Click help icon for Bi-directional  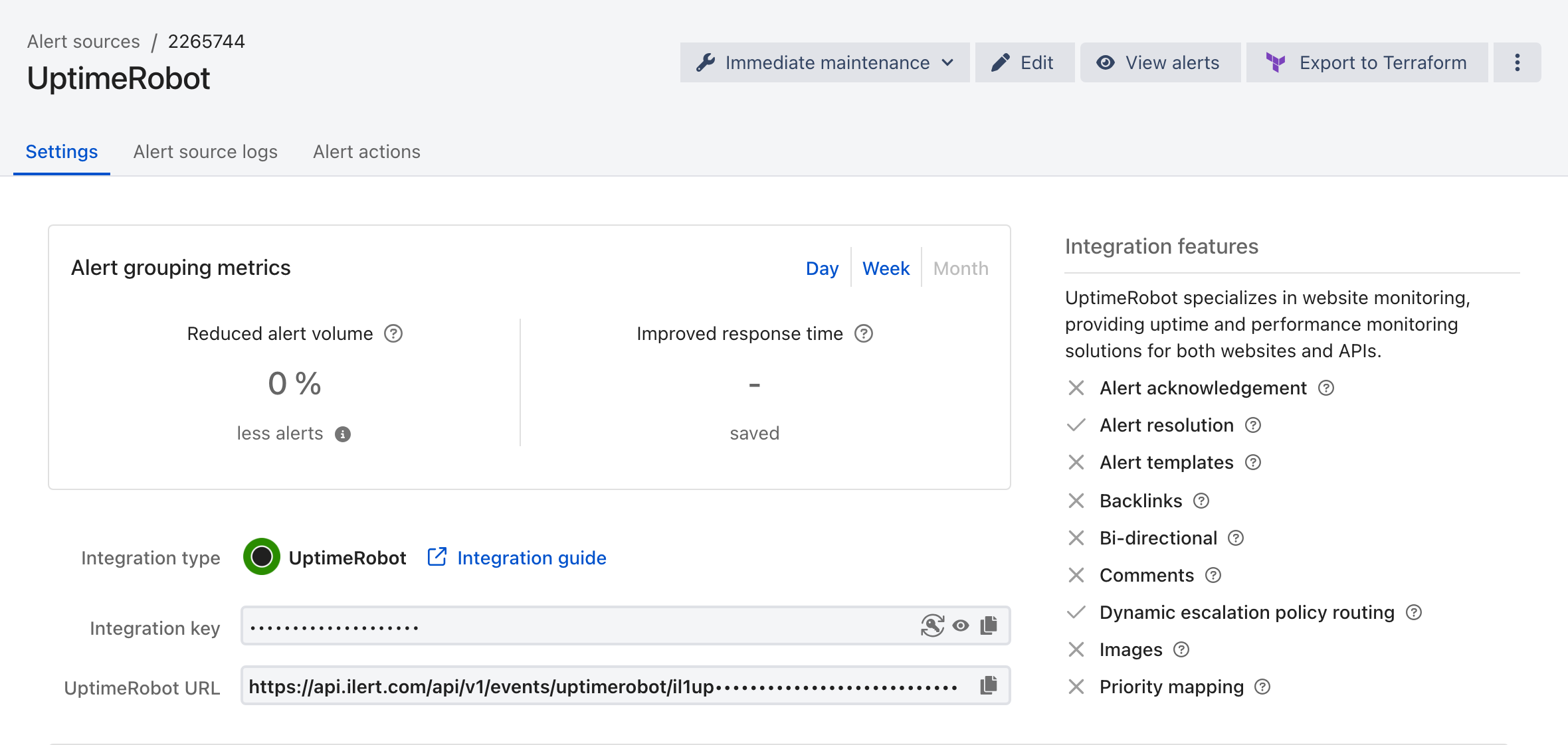pyautogui.click(x=1236, y=538)
